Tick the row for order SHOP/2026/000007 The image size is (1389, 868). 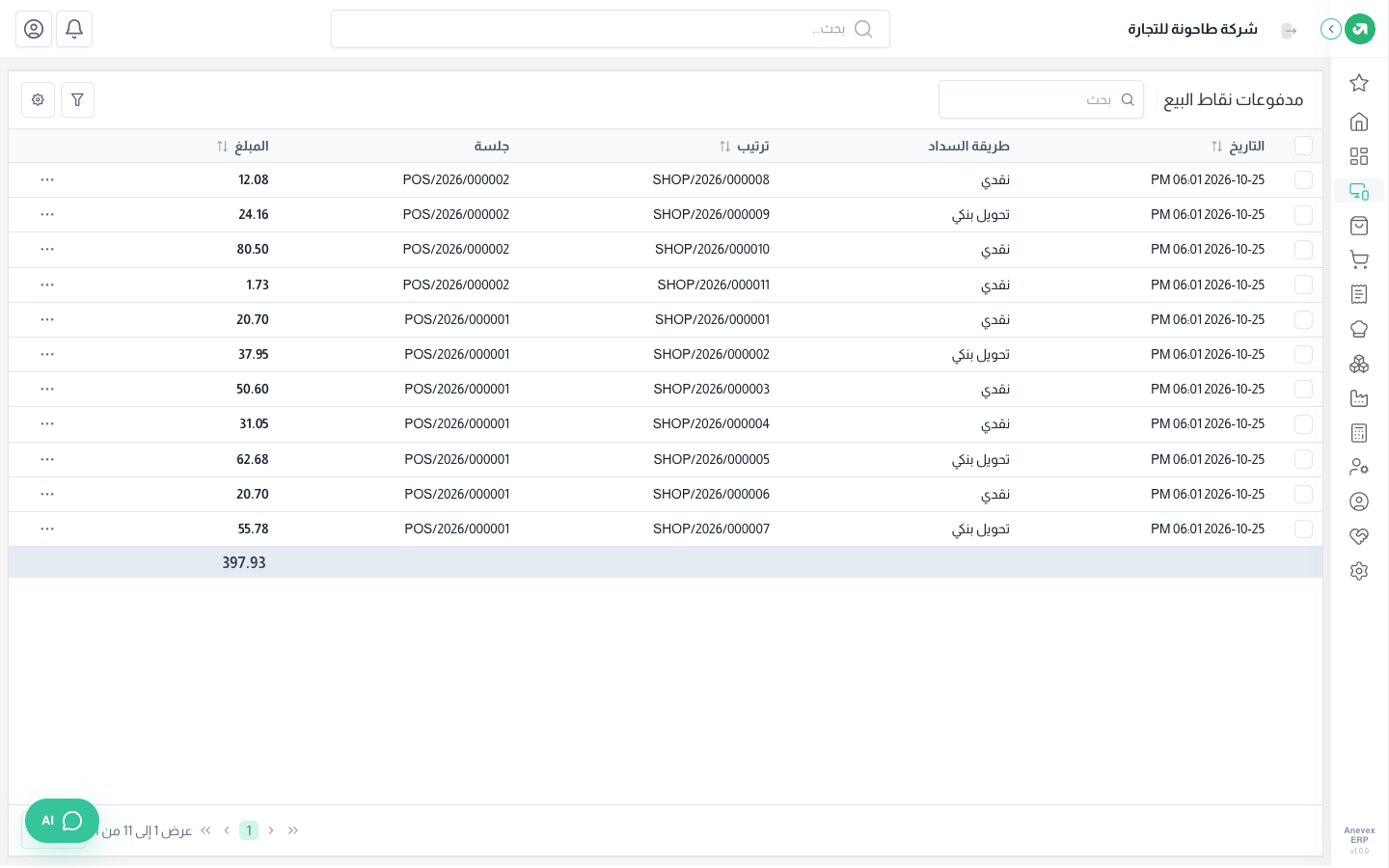click(x=1303, y=529)
